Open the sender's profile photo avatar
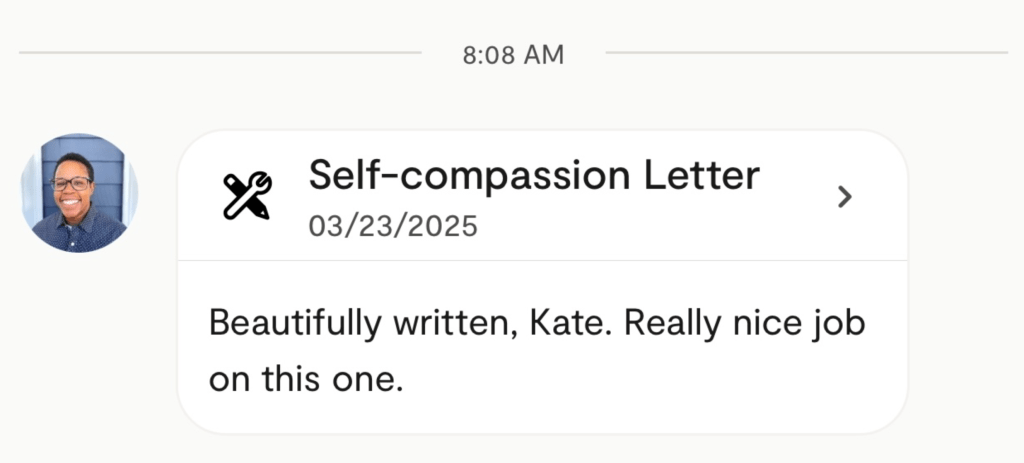The image size is (1024, 463). [79, 193]
